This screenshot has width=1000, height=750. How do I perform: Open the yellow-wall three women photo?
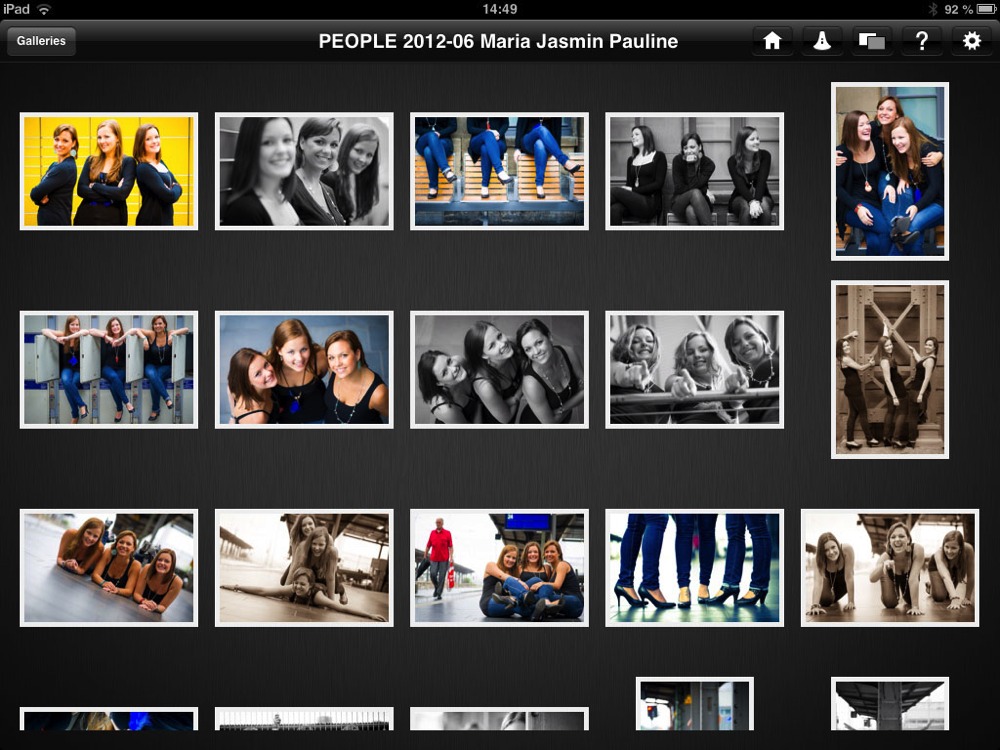click(x=109, y=171)
